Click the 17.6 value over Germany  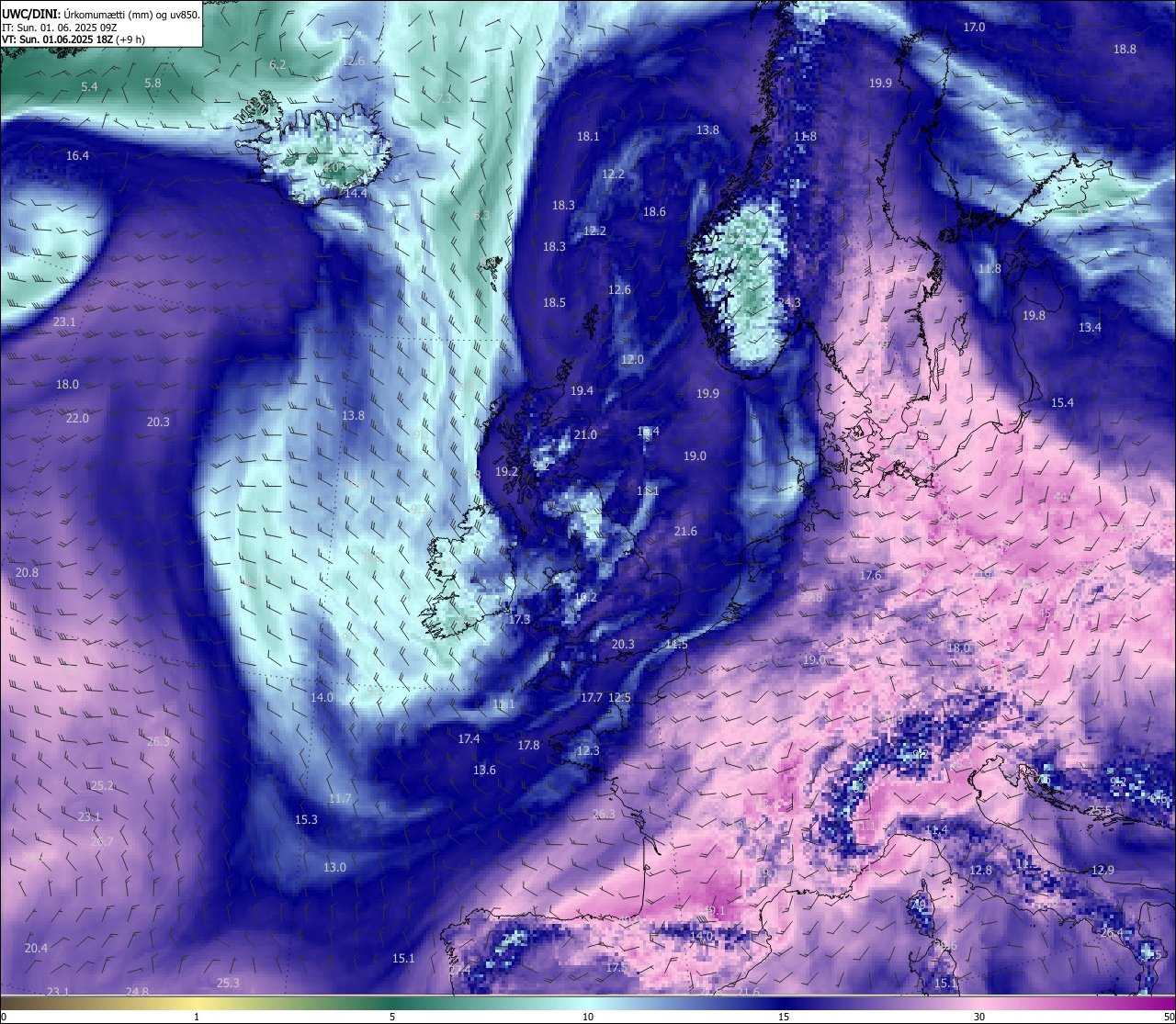[870, 576]
